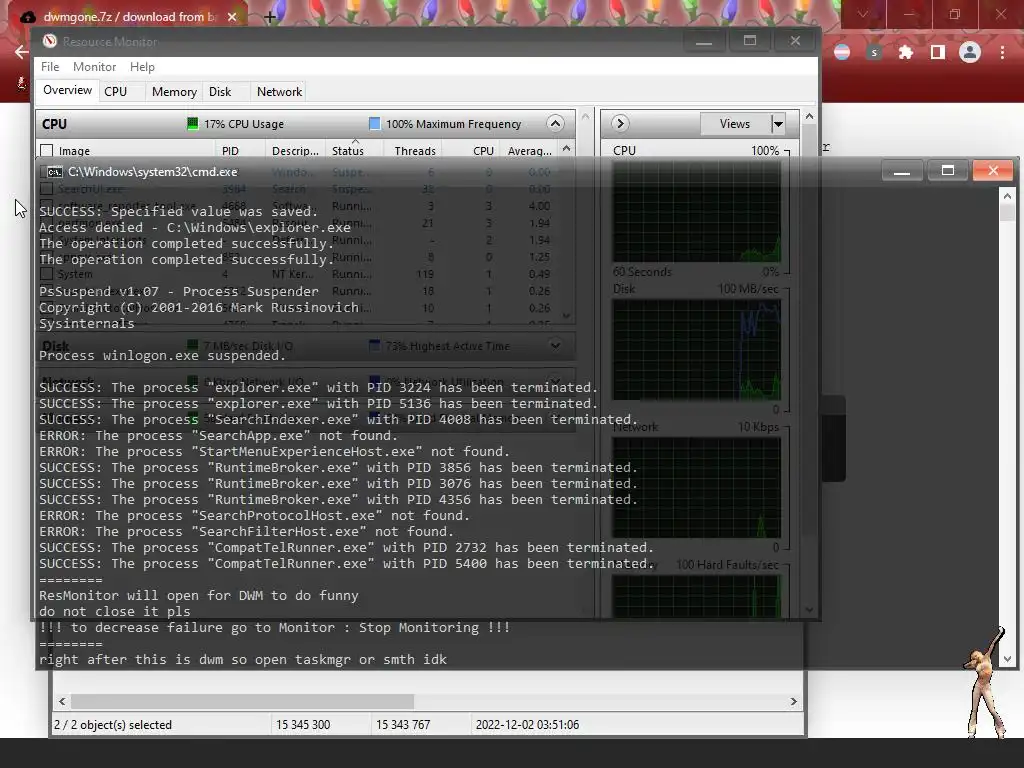Tick the select-all Image checkbox

coord(46,151)
